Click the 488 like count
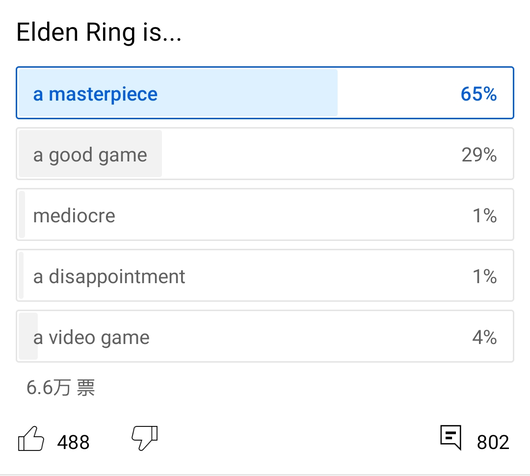 (73, 442)
